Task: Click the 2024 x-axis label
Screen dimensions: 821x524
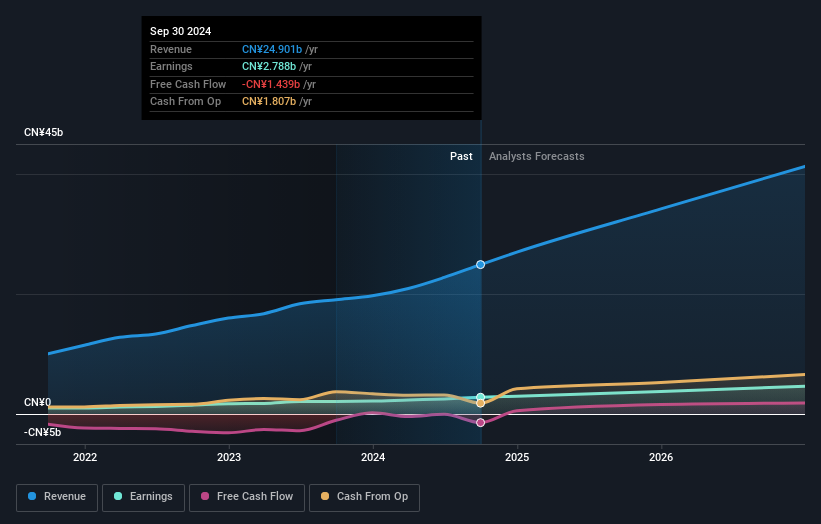Action: point(373,457)
